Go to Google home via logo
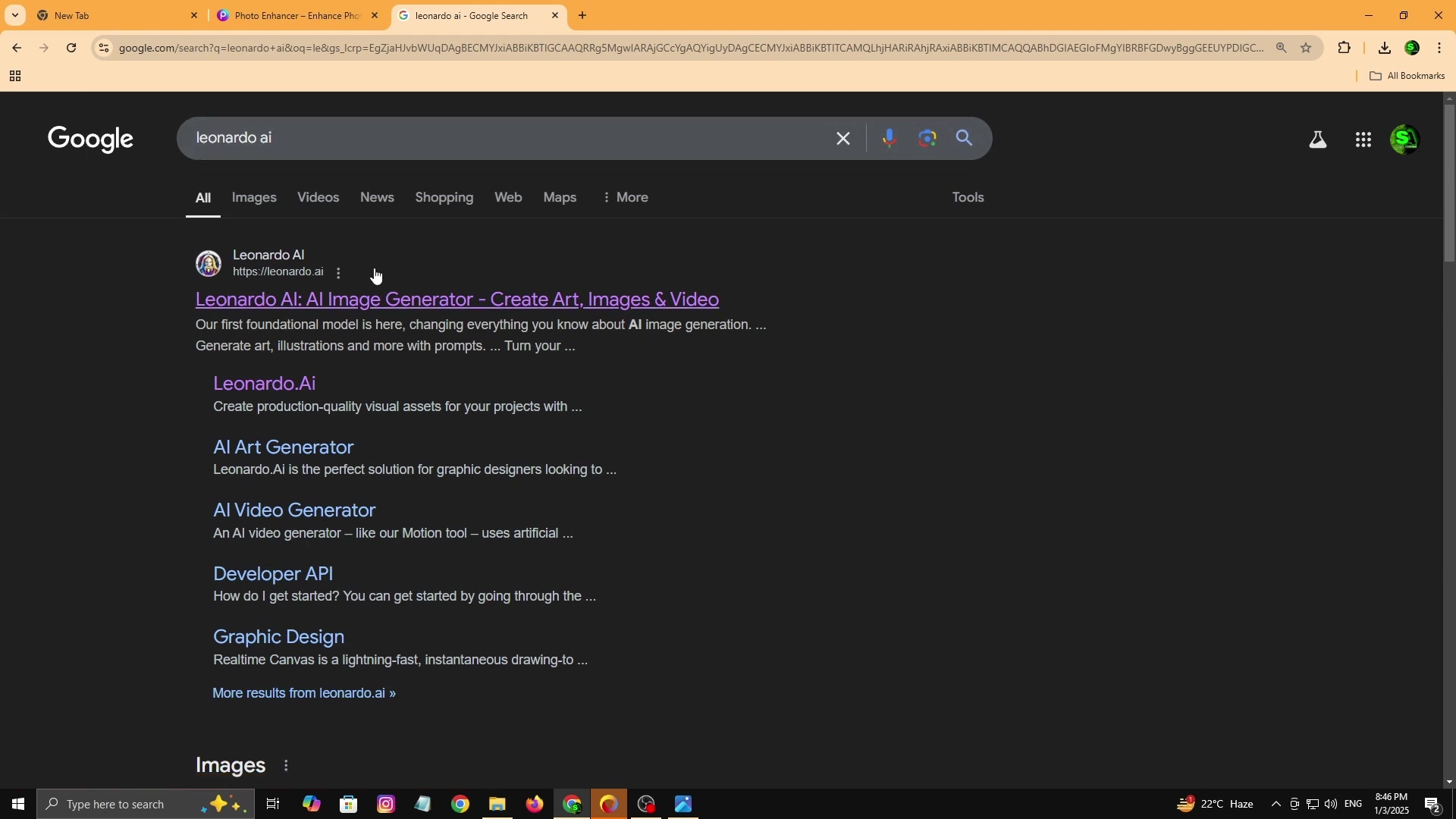 tap(90, 139)
